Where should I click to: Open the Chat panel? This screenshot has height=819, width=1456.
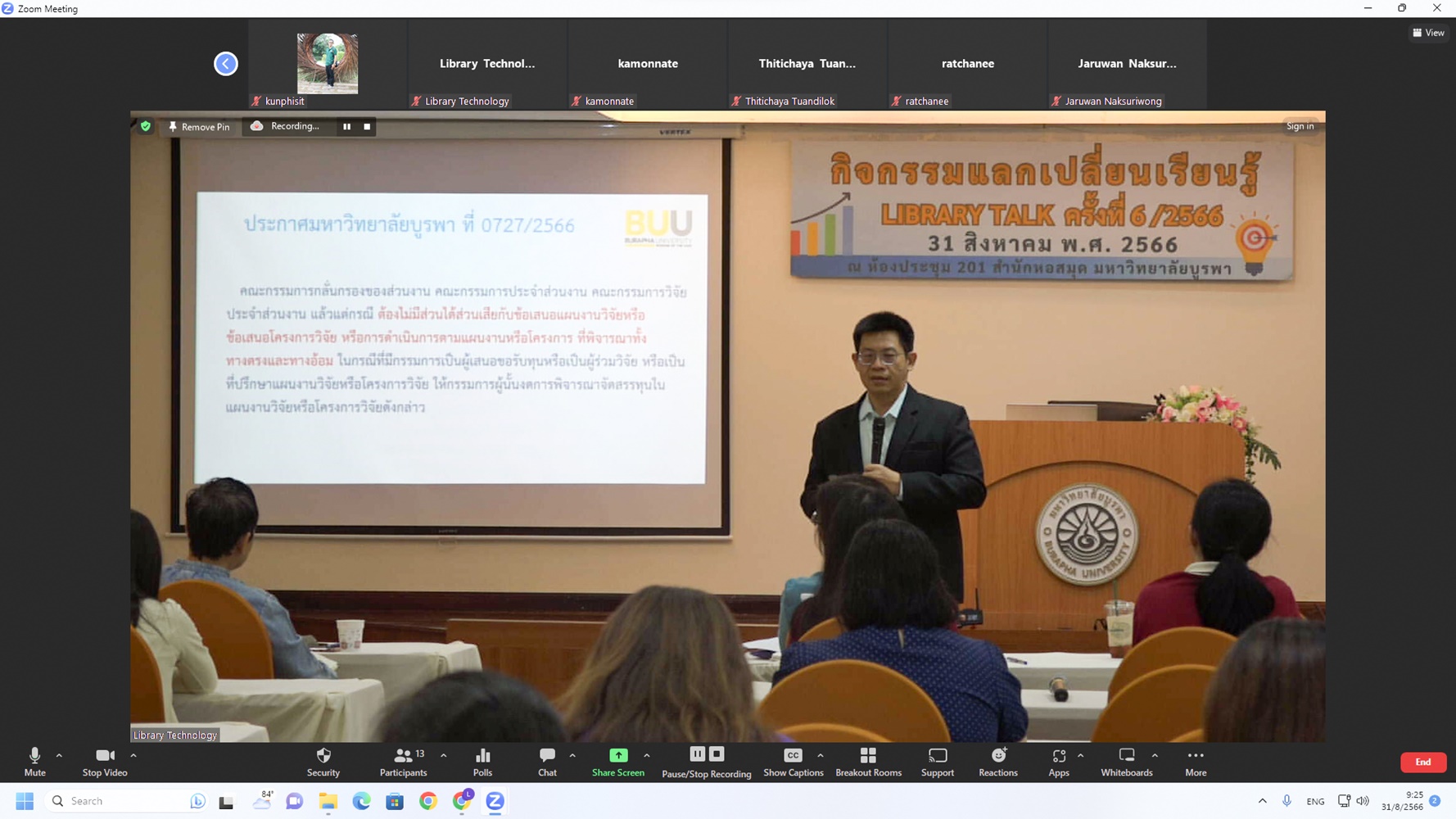tap(547, 761)
